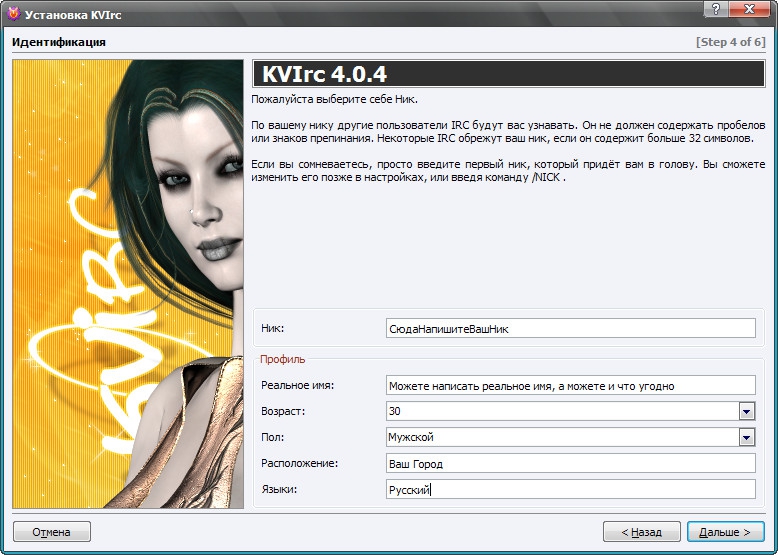Click the Установка KVIrc window title
The image size is (778, 555).
pyautogui.click(x=73, y=14)
